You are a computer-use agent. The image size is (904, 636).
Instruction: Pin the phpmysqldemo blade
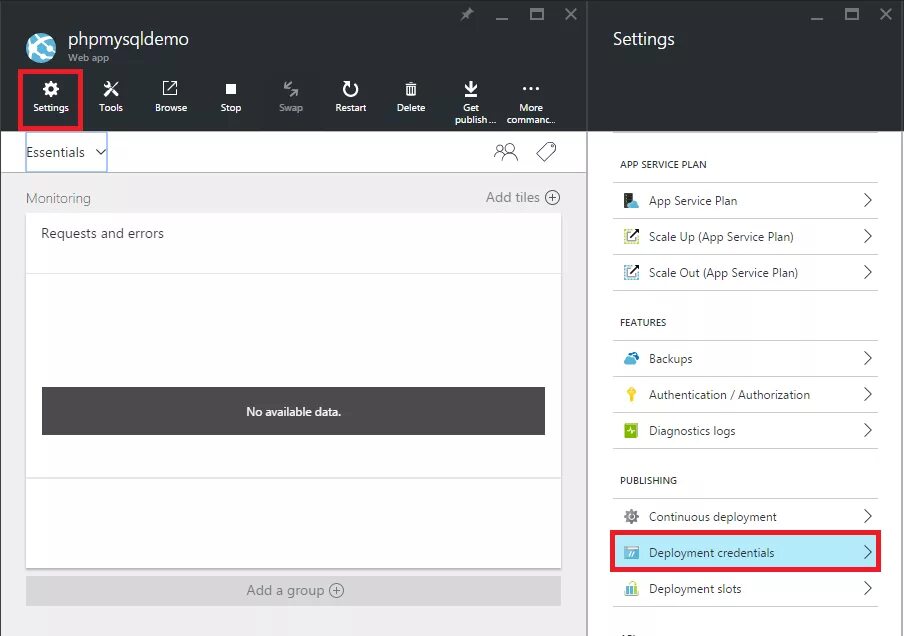coord(466,14)
